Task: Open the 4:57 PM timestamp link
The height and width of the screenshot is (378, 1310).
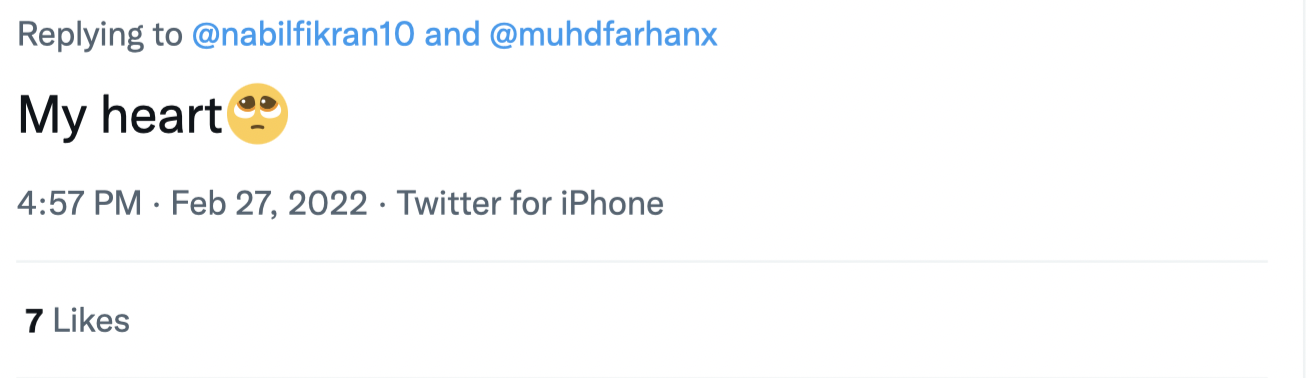Action: pos(79,204)
